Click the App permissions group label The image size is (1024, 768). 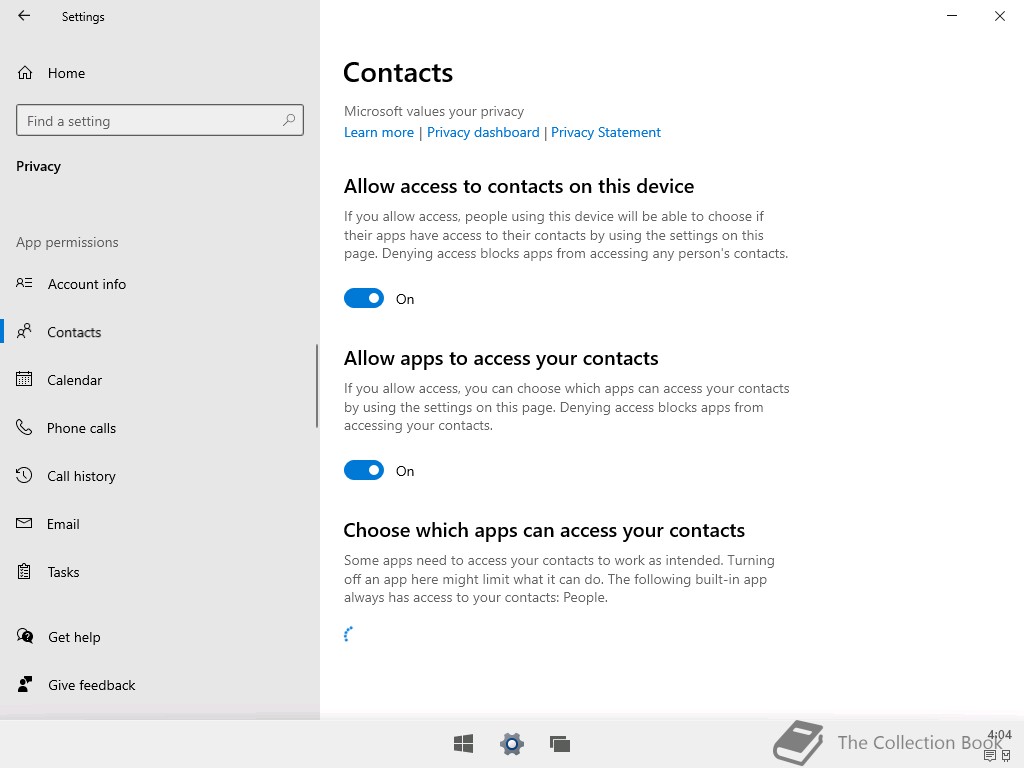(67, 242)
